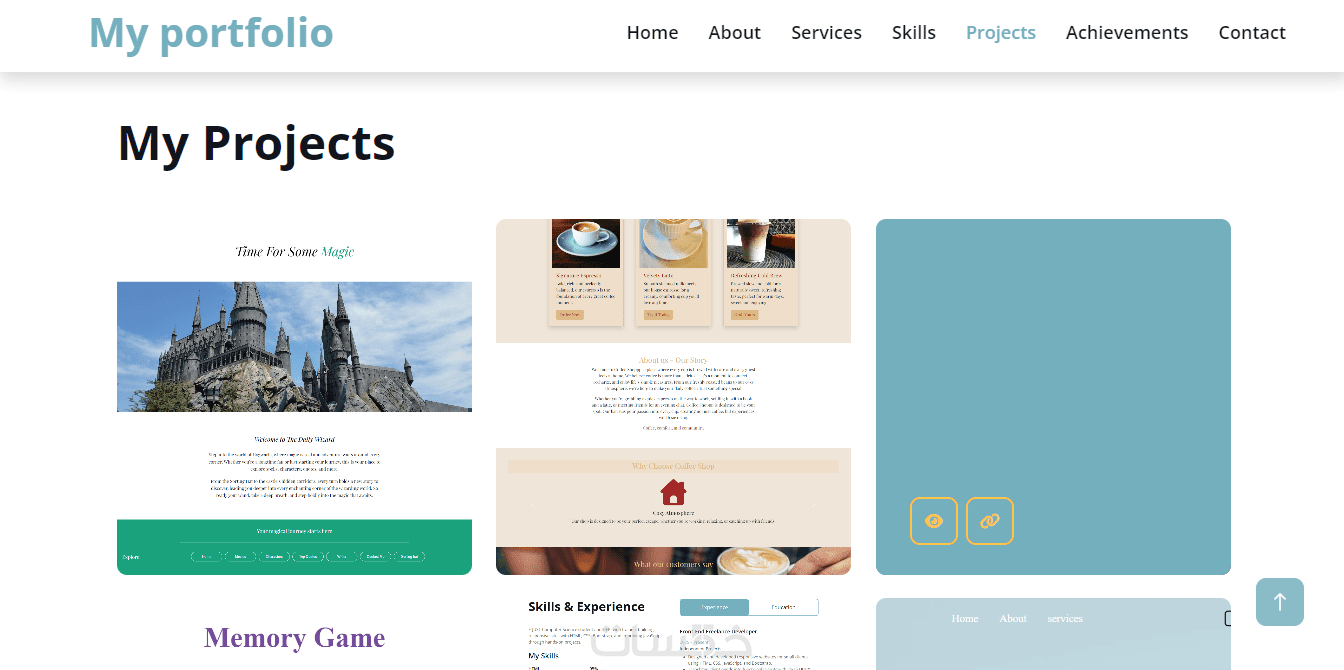Click the Experience tab in the skills preview

(x=714, y=607)
